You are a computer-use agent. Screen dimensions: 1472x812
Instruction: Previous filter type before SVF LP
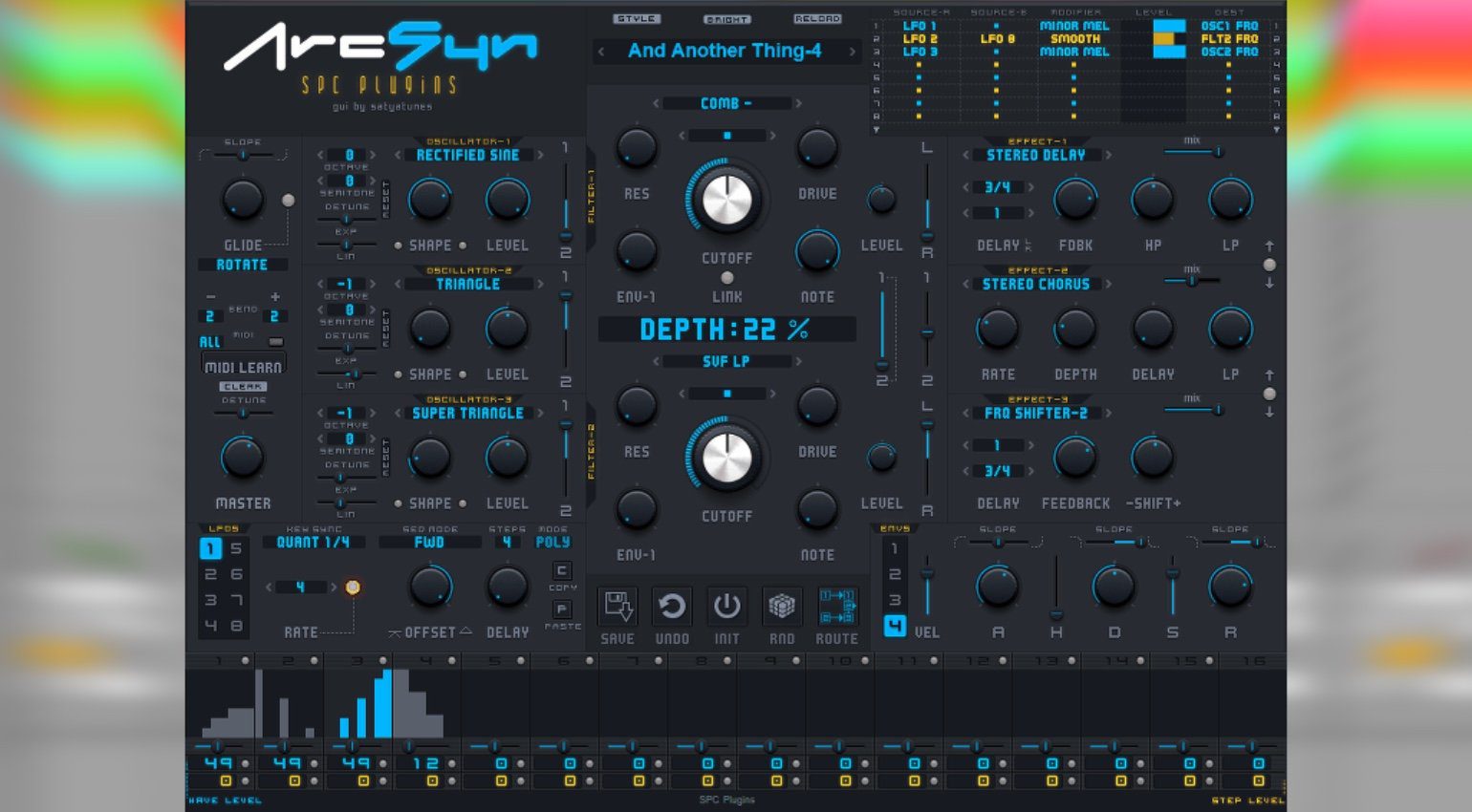point(657,361)
